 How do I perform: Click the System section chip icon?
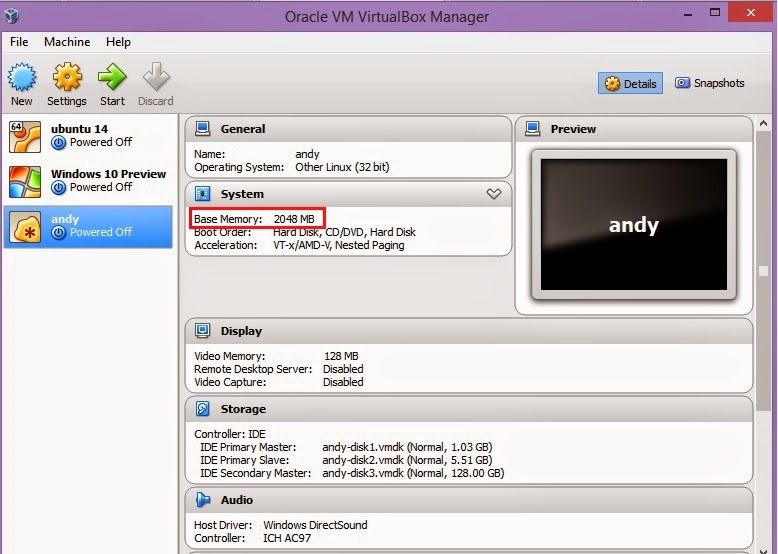click(202, 194)
